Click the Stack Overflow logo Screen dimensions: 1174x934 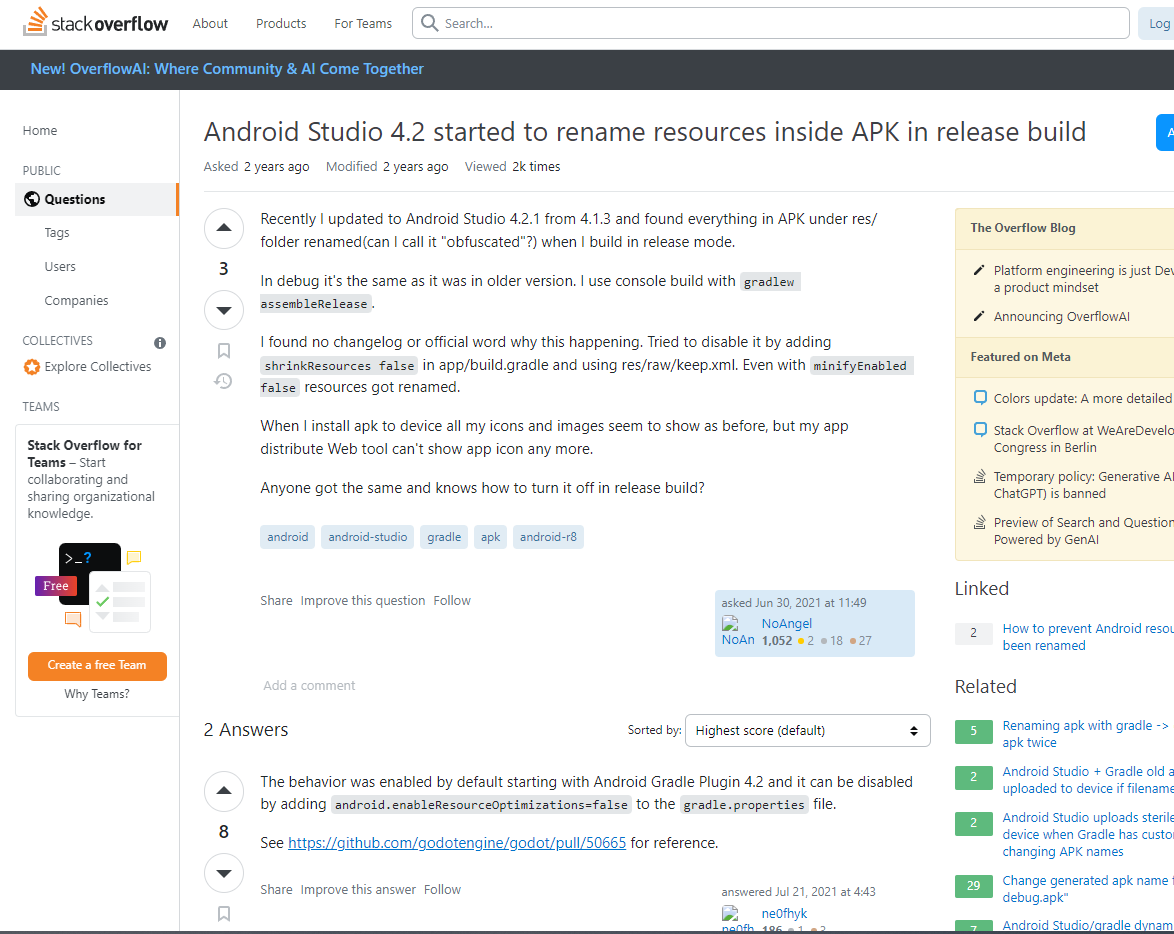click(x=95, y=22)
